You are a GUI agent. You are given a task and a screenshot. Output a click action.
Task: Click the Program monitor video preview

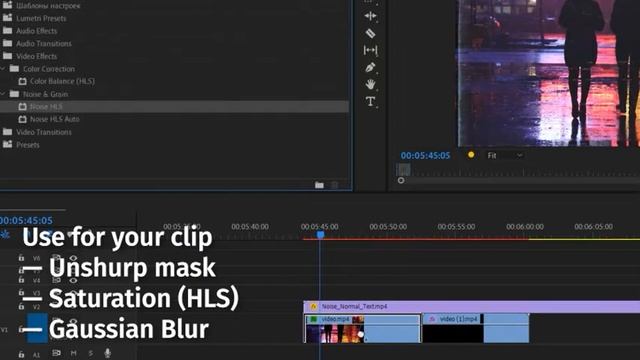click(548, 73)
